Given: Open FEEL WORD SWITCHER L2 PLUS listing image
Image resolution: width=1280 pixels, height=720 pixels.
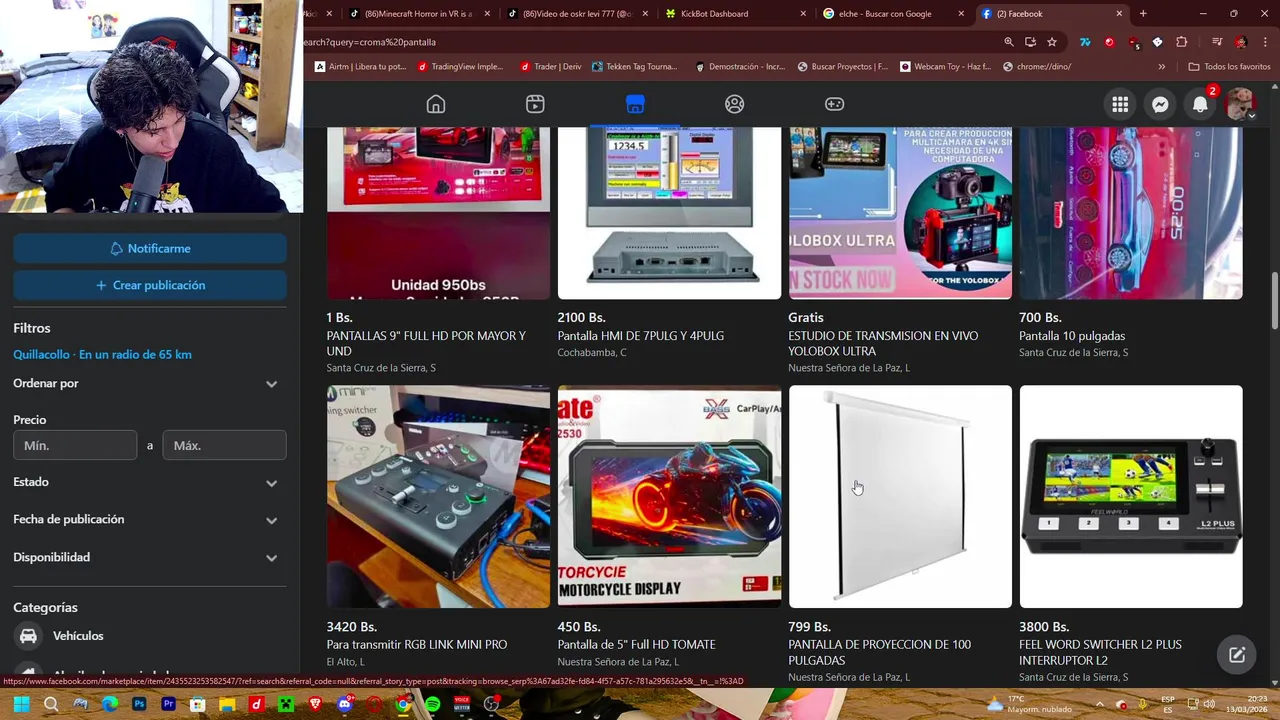Looking at the screenshot, I should [x=1131, y=497].
